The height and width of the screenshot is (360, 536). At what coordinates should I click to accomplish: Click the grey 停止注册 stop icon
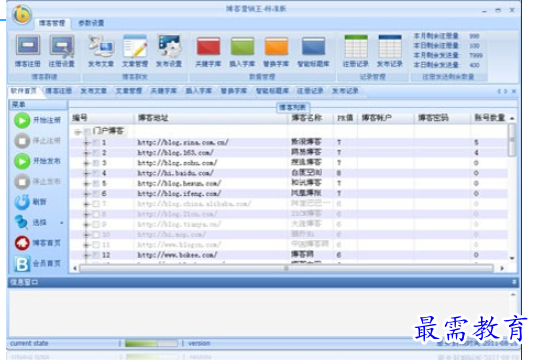(x=22, y=141)
